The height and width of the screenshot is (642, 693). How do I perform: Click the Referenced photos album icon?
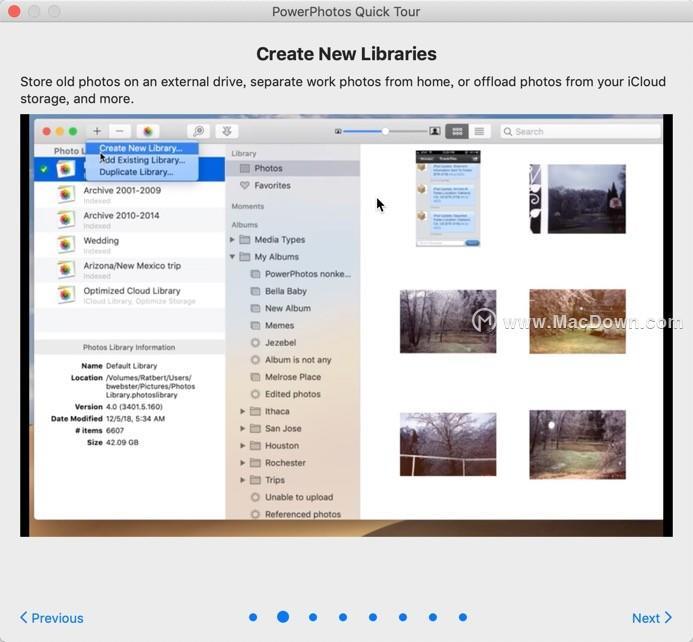click(255, 514)
